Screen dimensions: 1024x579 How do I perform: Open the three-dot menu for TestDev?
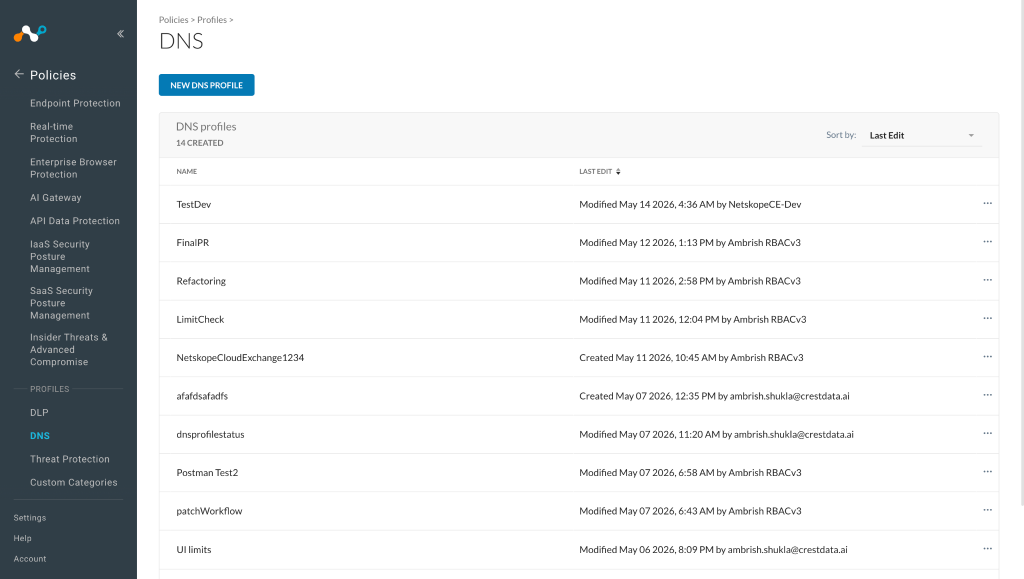click(x=987, y=204)
